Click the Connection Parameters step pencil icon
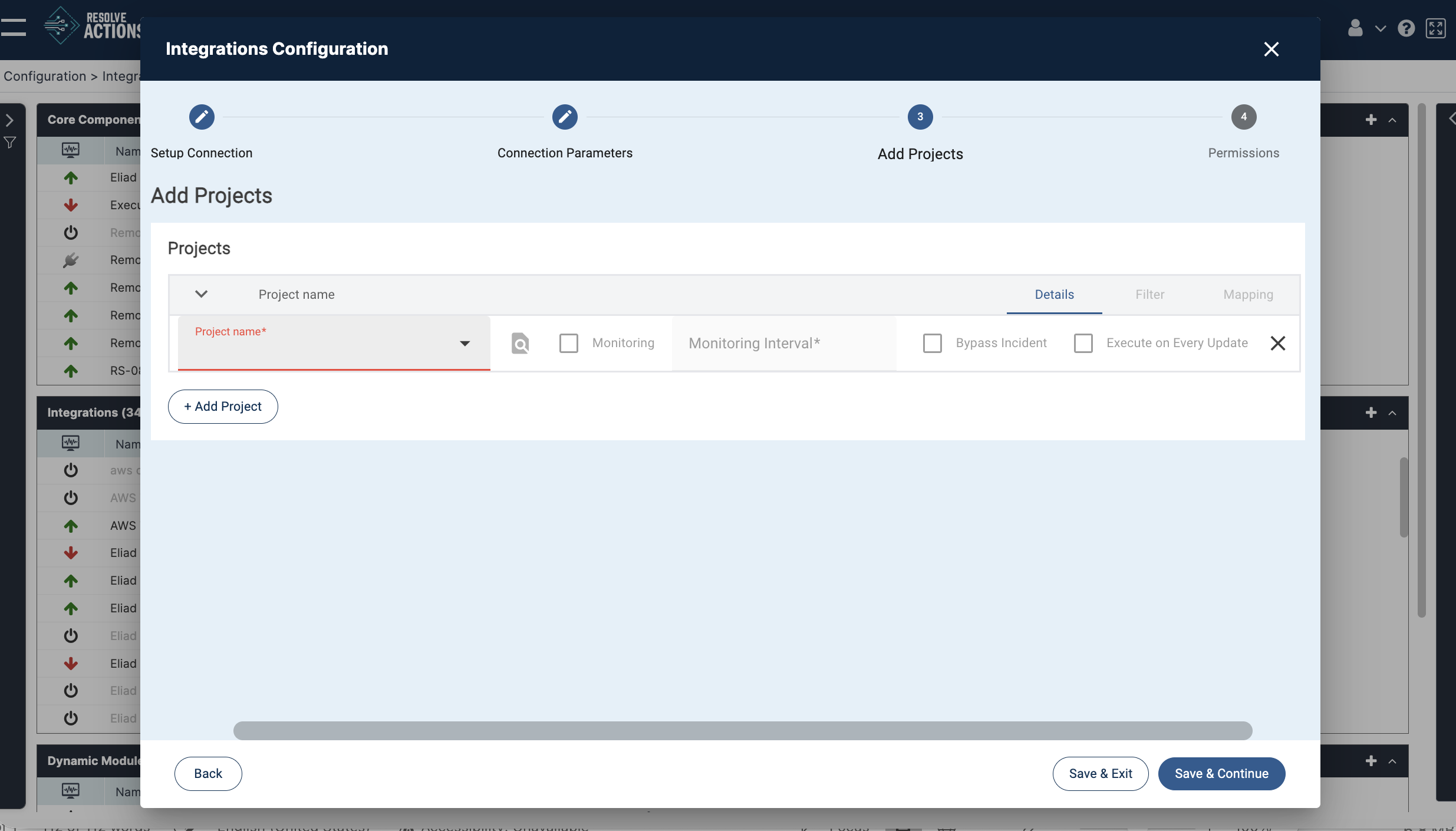 [x=565, y=117]
